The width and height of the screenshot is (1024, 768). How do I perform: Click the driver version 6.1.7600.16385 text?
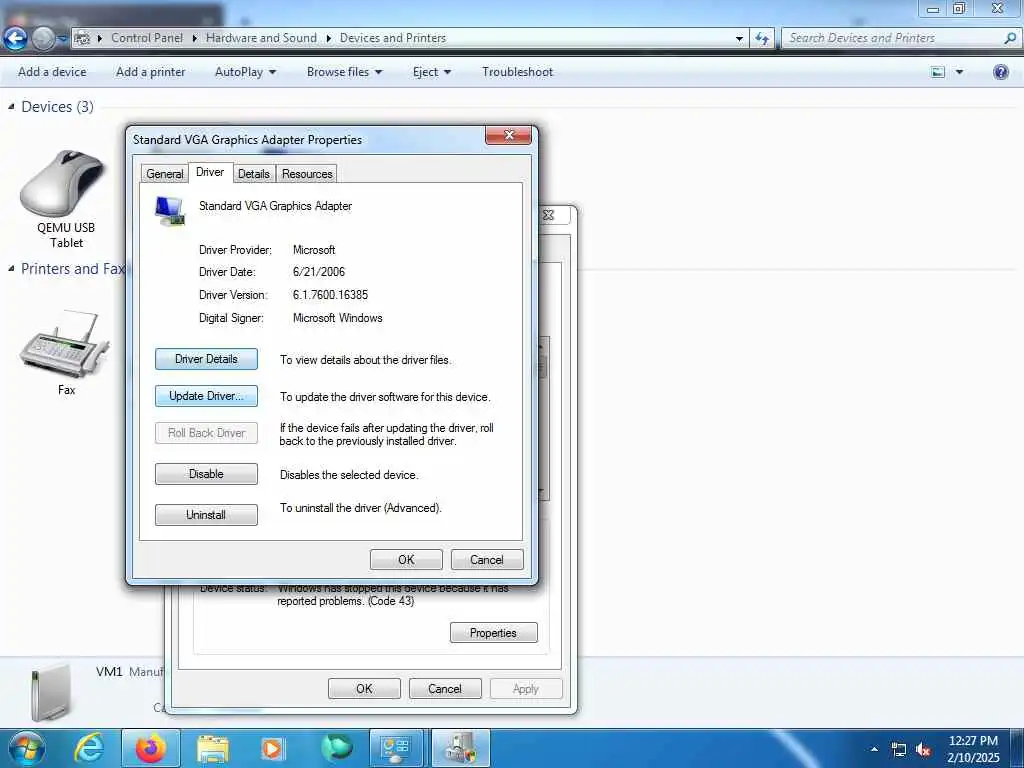click(330, 295)
